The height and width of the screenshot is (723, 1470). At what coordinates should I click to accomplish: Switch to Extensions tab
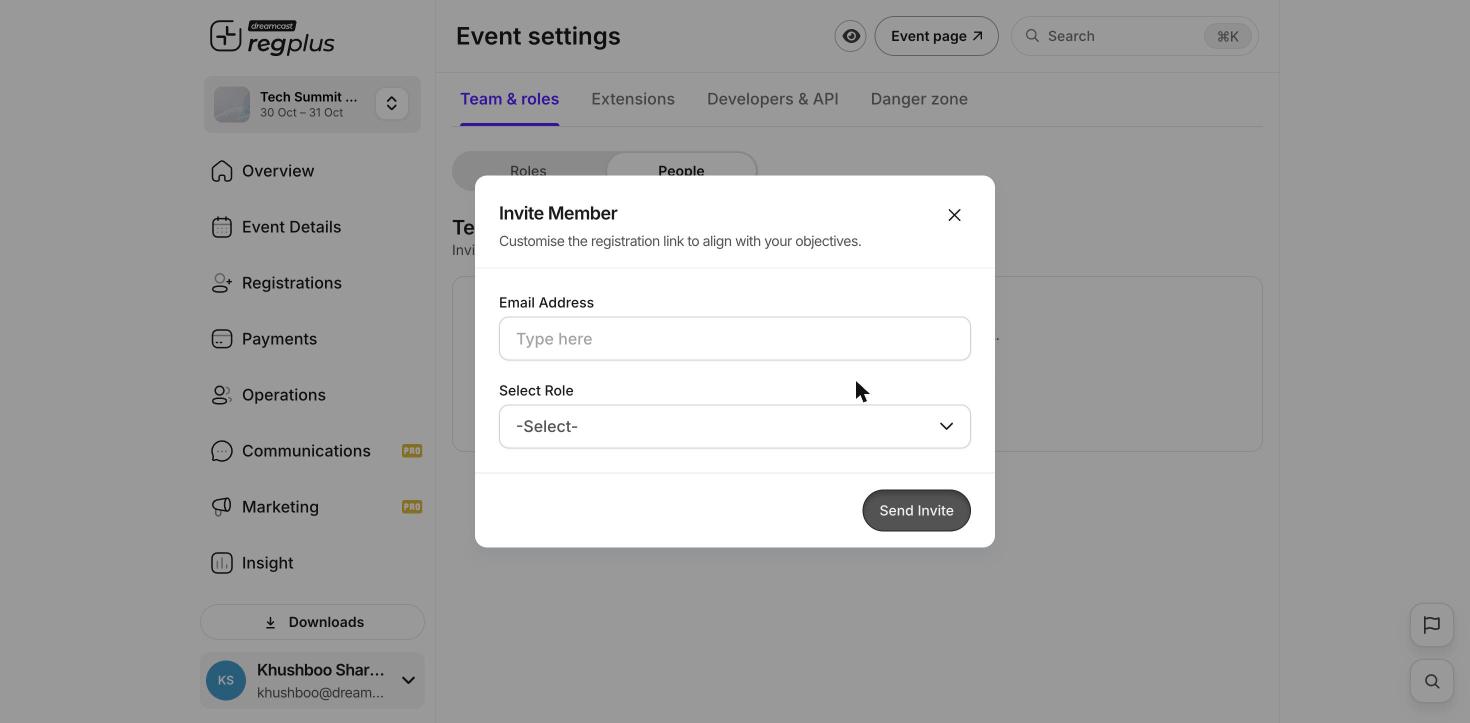click(x=633, y=99)
